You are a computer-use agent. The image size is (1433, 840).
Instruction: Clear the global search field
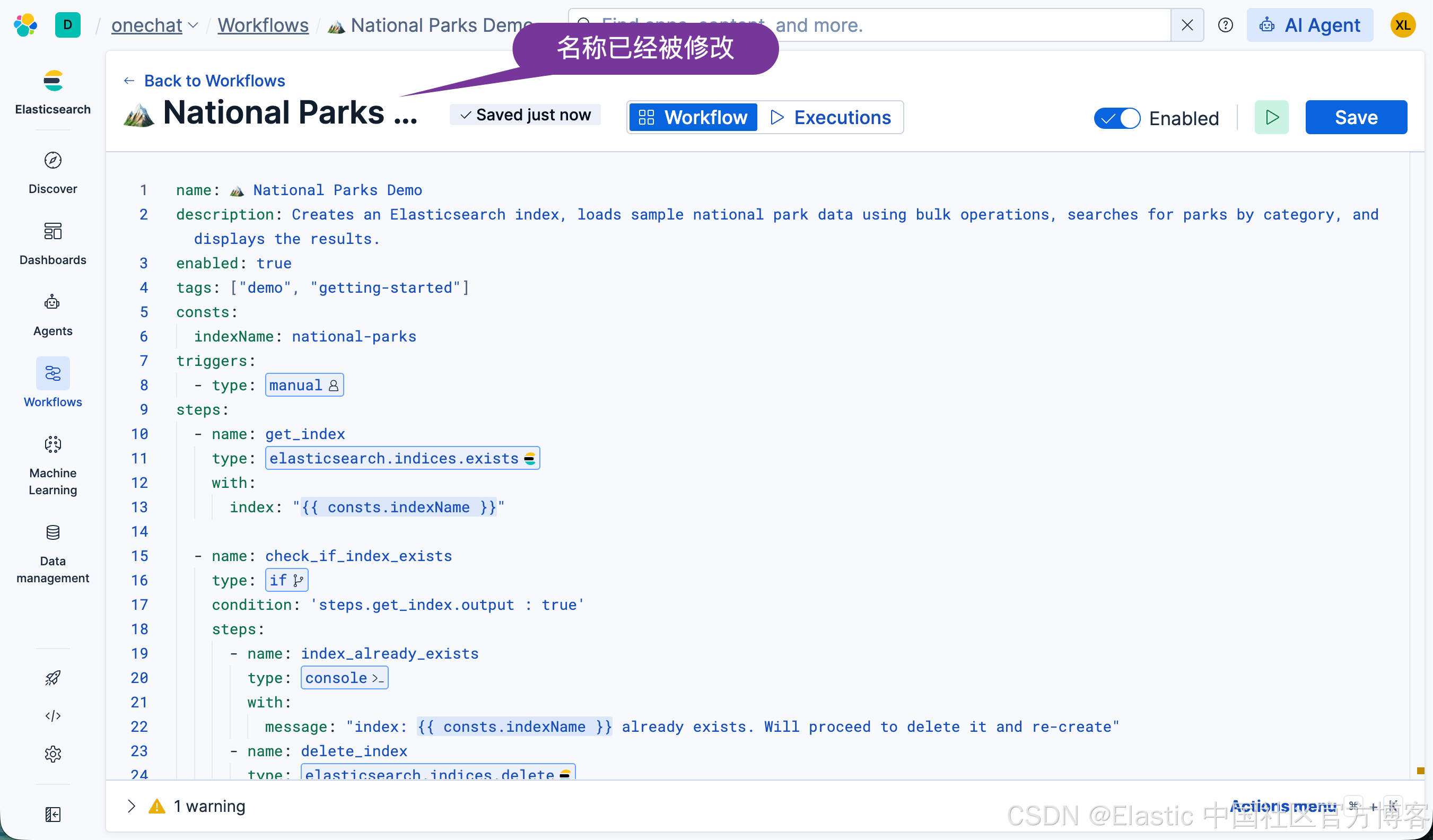pos(1187,25)
